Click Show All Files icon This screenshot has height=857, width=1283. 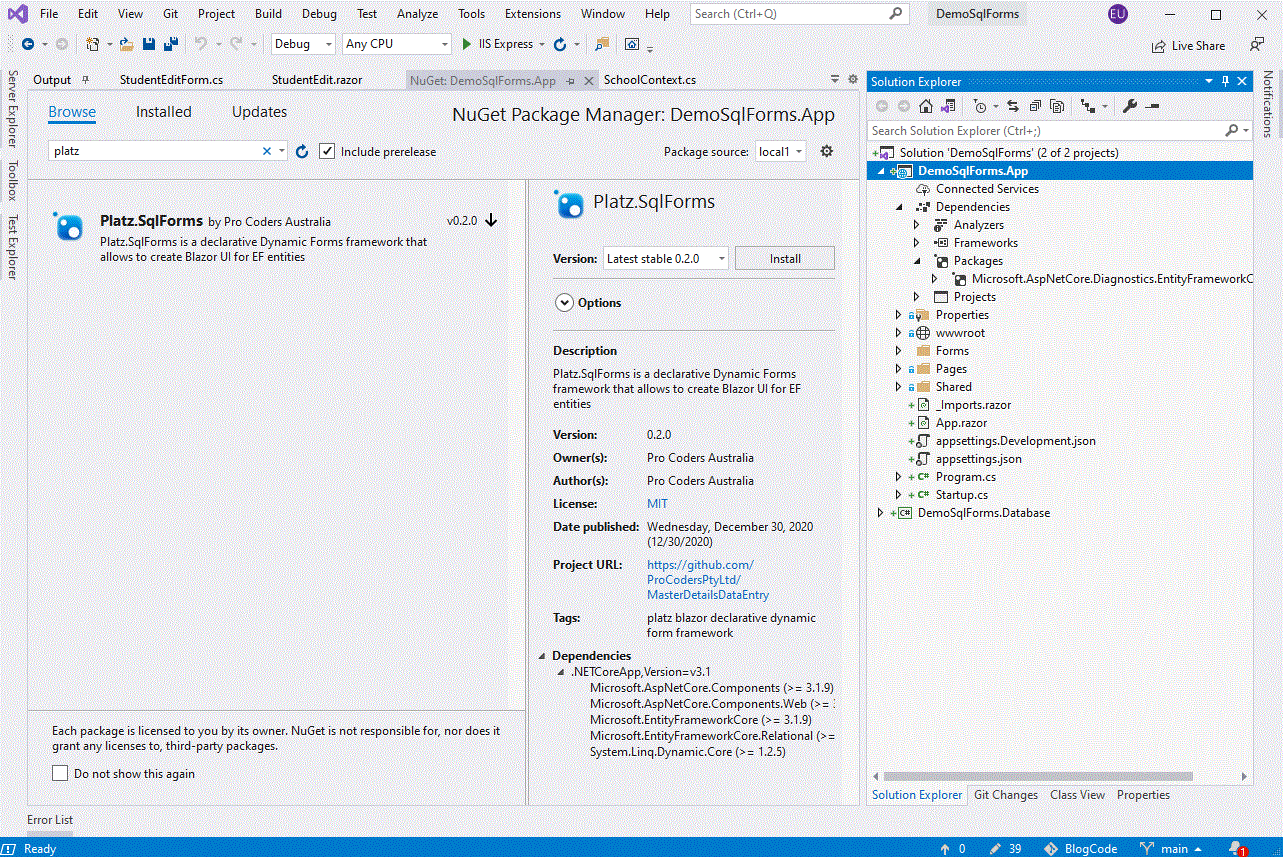[1057, 106]
